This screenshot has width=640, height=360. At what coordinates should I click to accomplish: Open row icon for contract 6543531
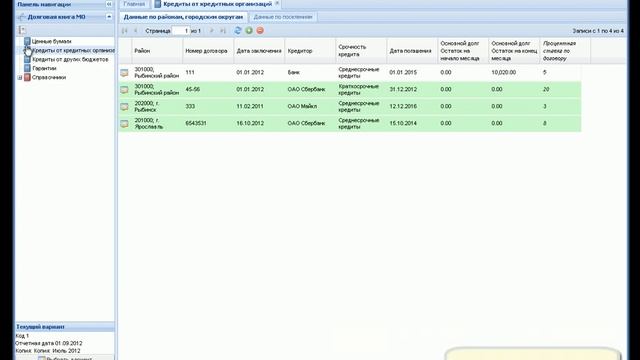[x=124, y=123]
